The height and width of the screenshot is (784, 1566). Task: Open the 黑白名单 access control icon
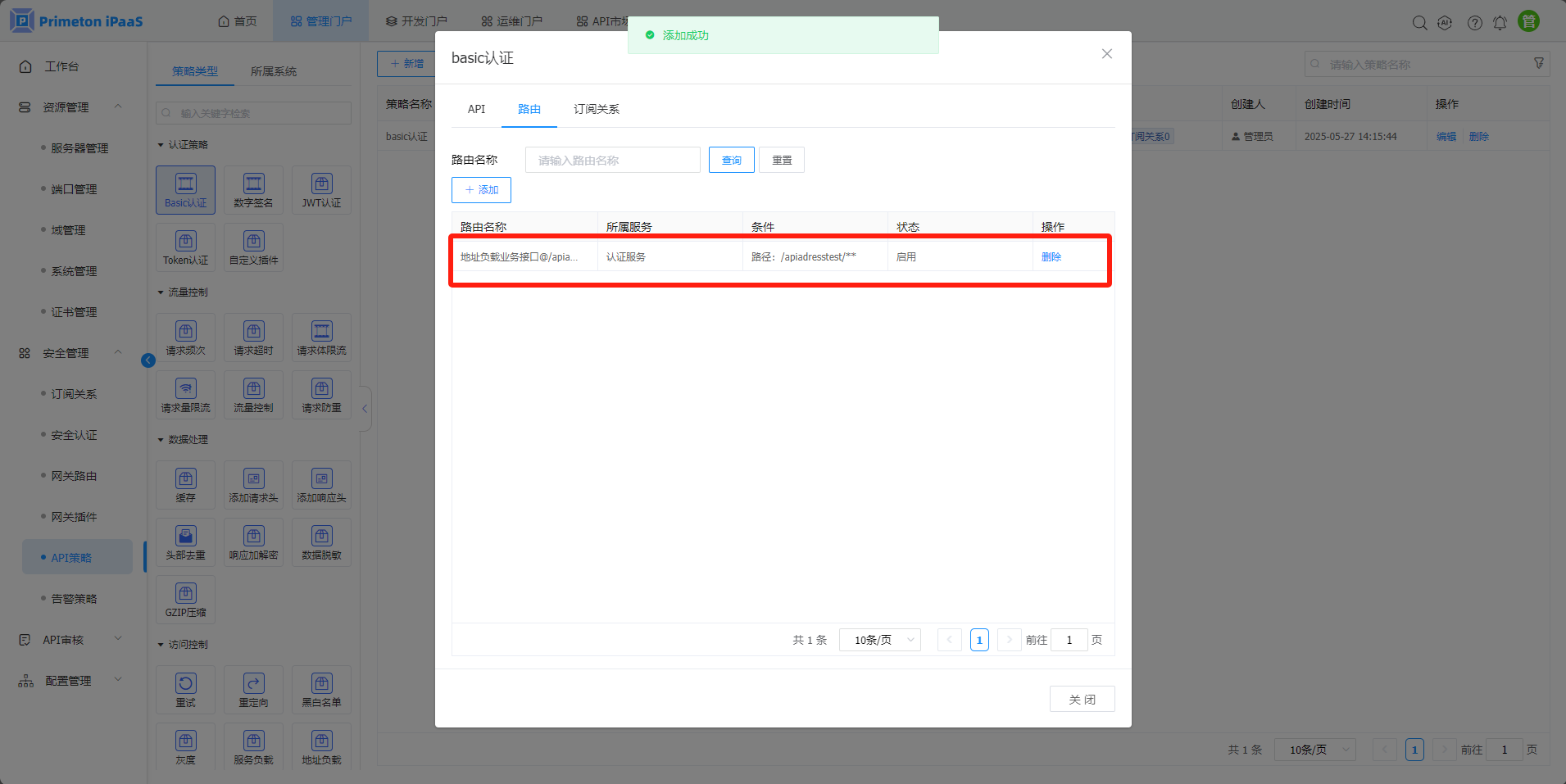pyautogui.click(x=321, y=689)
